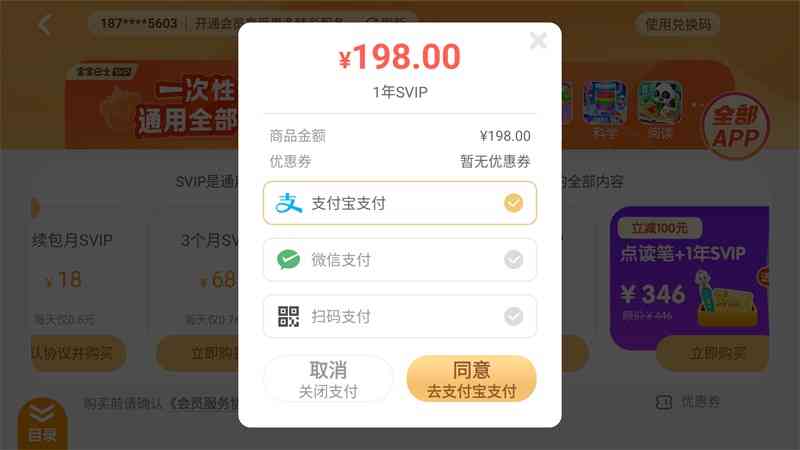Click the coupon ticket icon at the bottom right
This screenshot has height=450, width=800.
664,402
